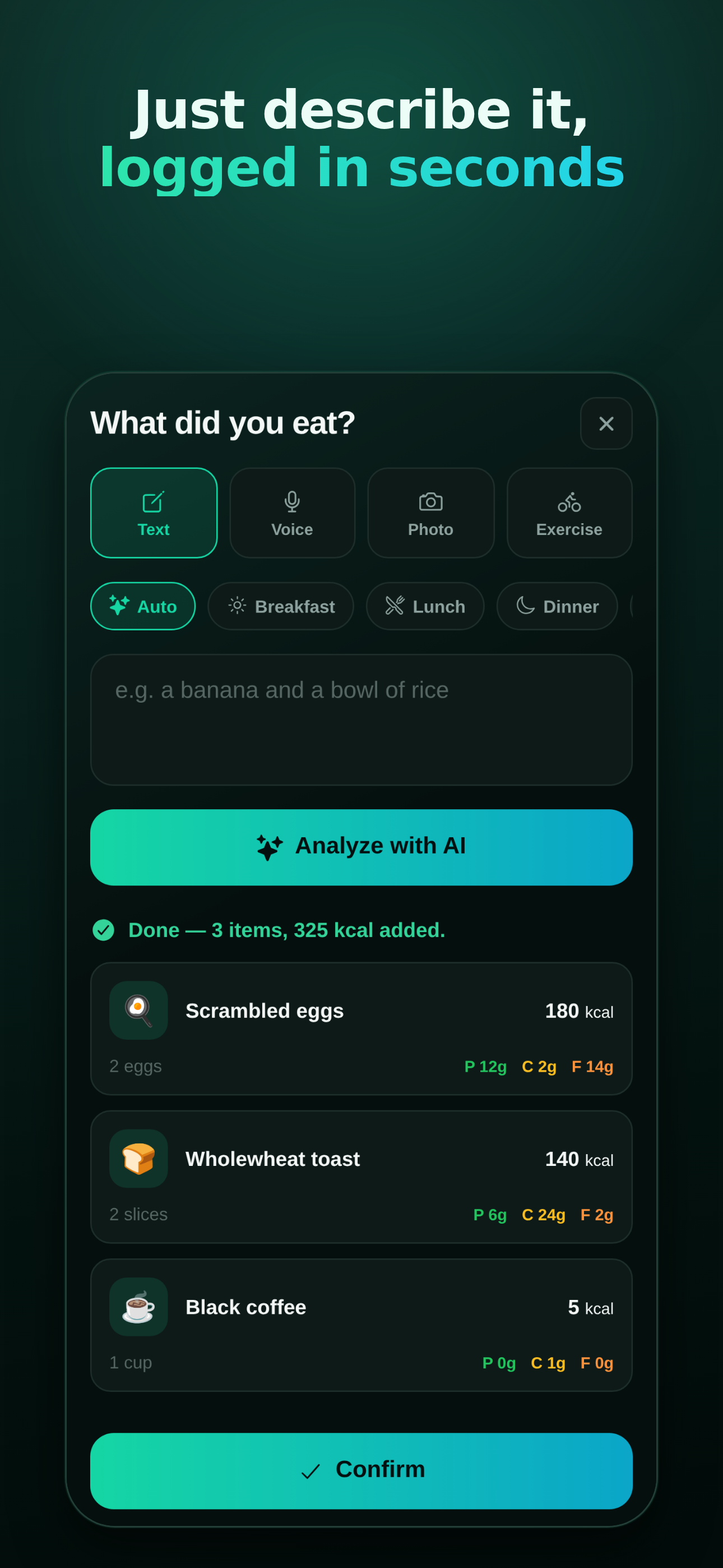Reveal the partially hidden meal chip after Dinner
723x1568 pixels.
[632, 606]
